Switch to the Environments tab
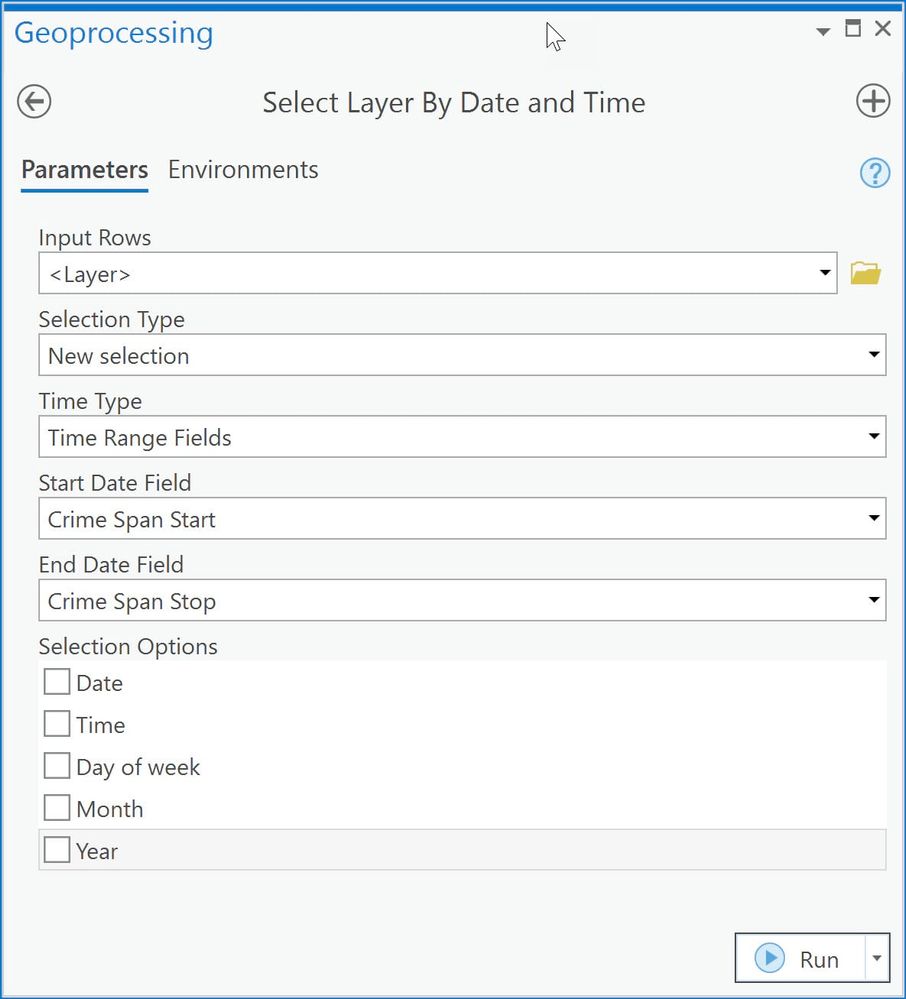Viewport: 906px width, 999px height. (243, 170)
